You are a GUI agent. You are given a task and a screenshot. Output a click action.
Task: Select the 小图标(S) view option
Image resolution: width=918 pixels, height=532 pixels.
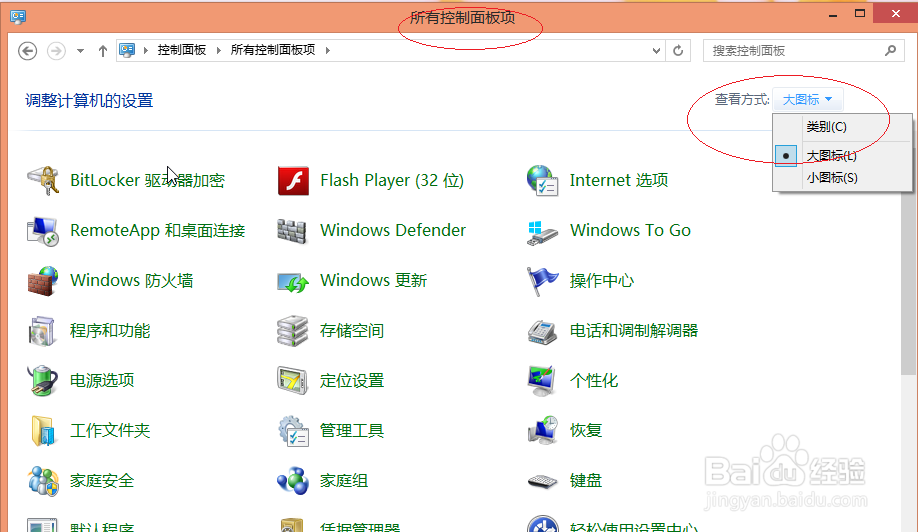832,177
